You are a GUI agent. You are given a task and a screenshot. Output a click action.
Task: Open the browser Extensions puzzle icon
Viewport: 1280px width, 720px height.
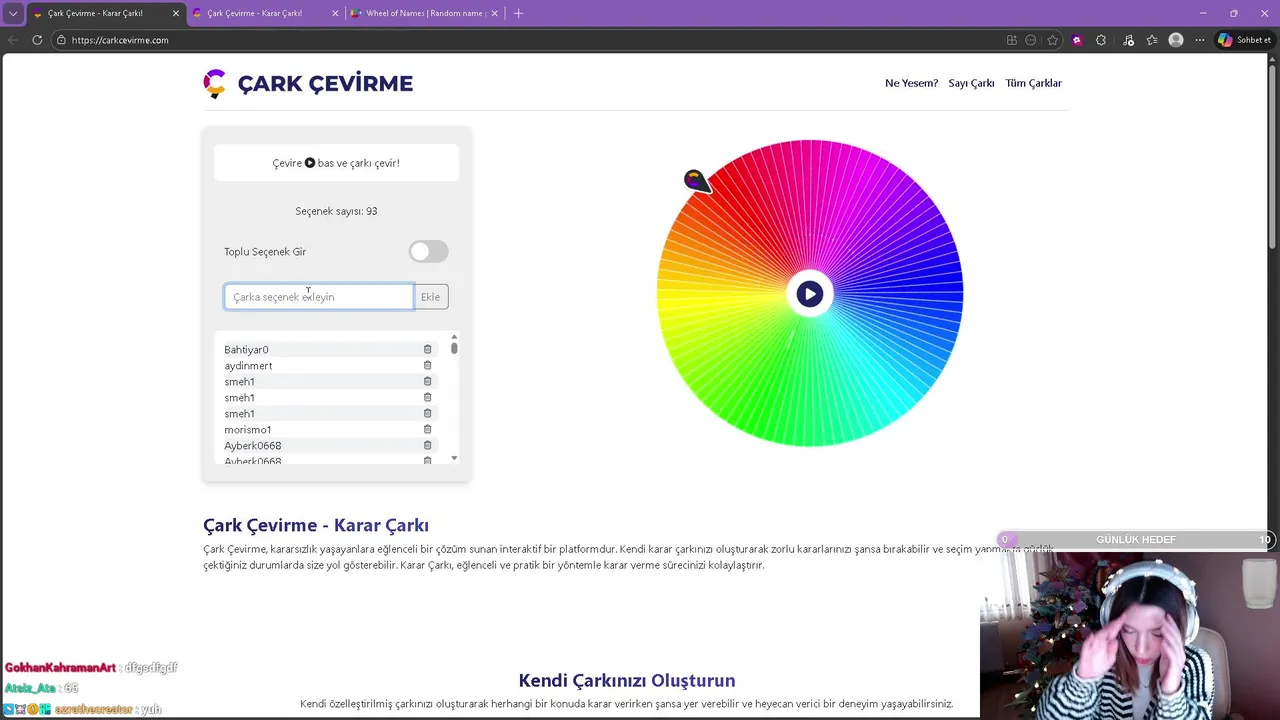tap(1101, 40)
